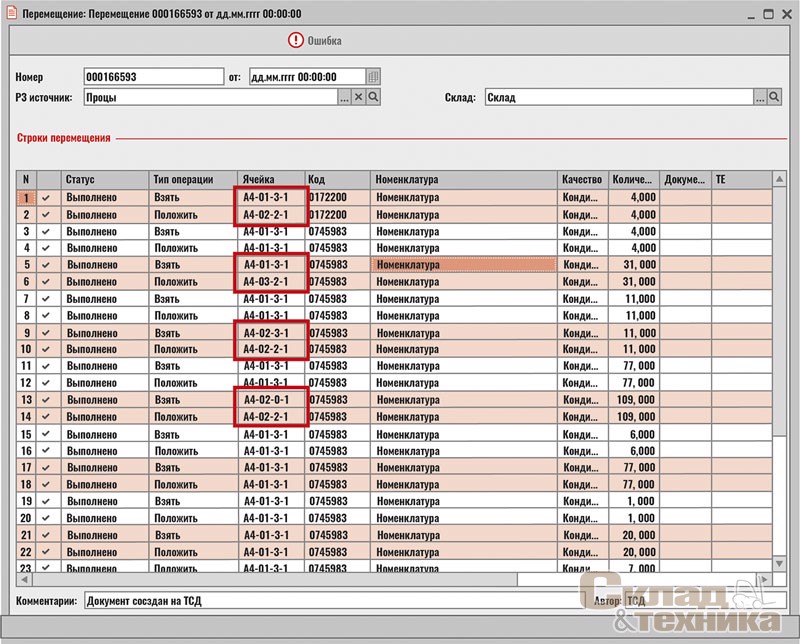Clear the РЗ источник field with X
The height and width of the screenshot is (644, 800).
coord(358,97)
